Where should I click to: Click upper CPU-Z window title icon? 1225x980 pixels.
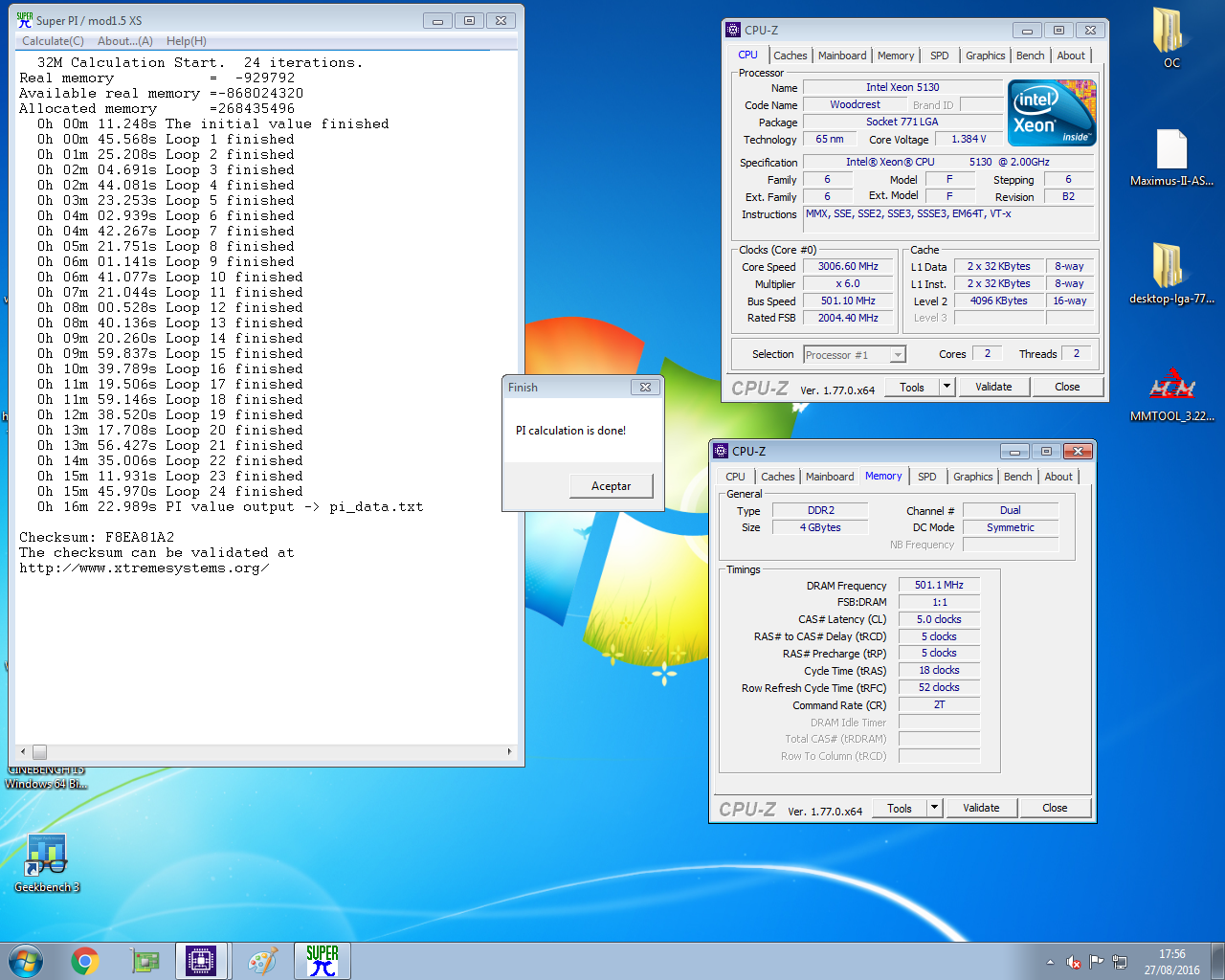(x=733, y=30)
